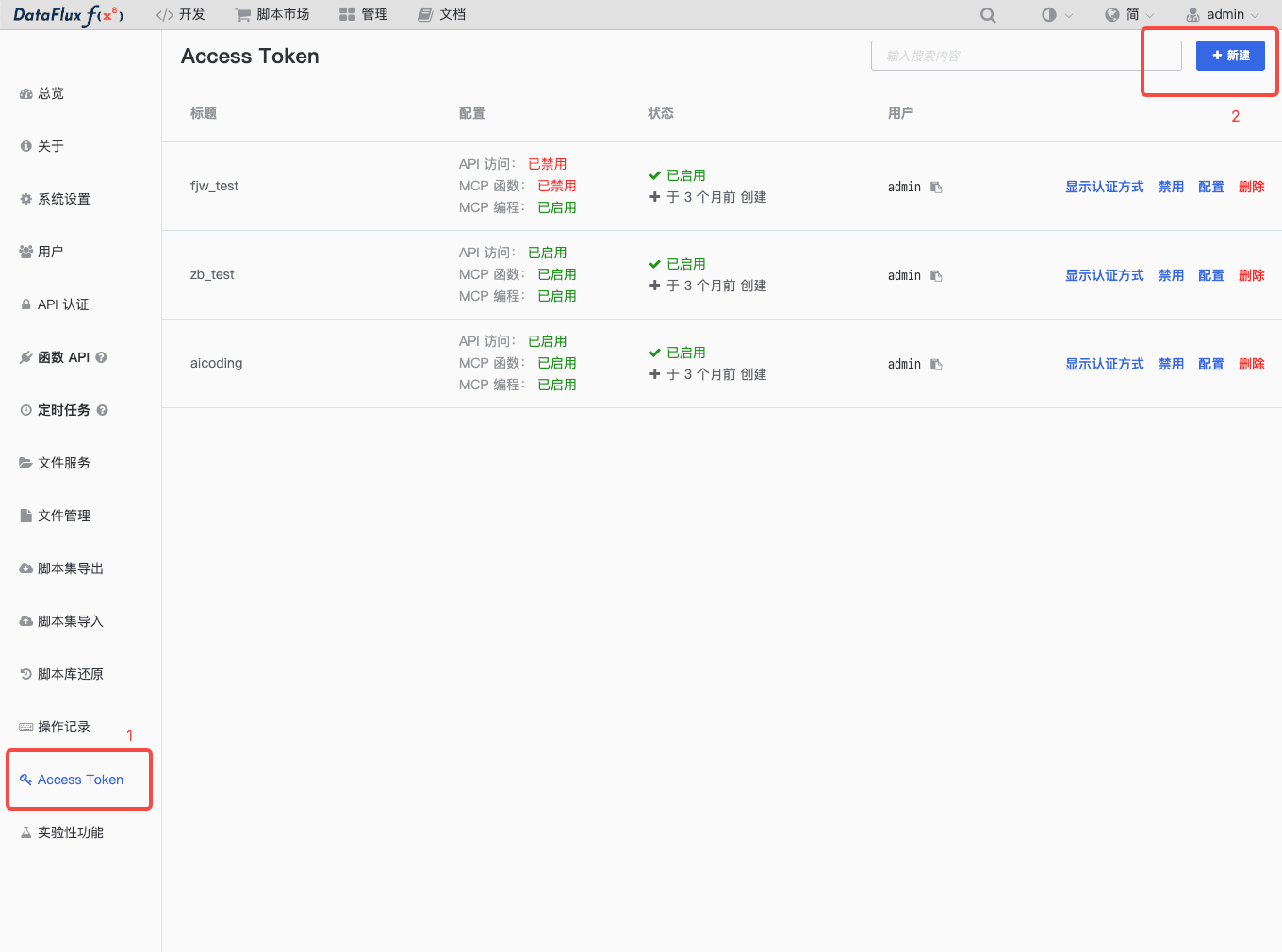Open 脚本库还原 in the sidebar
Viewport: 1282px width, 952px height.
62,674
